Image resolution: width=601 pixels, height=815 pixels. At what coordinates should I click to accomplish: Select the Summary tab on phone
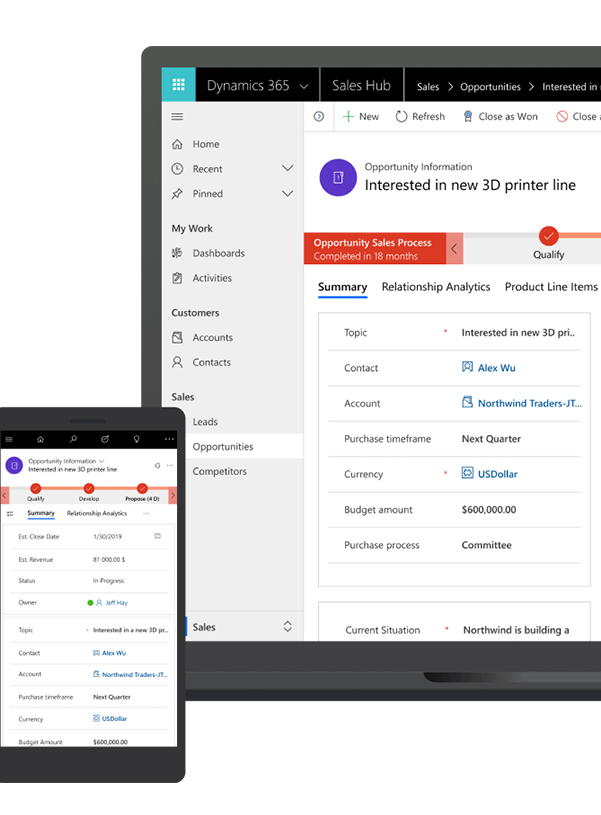point(41,513)
